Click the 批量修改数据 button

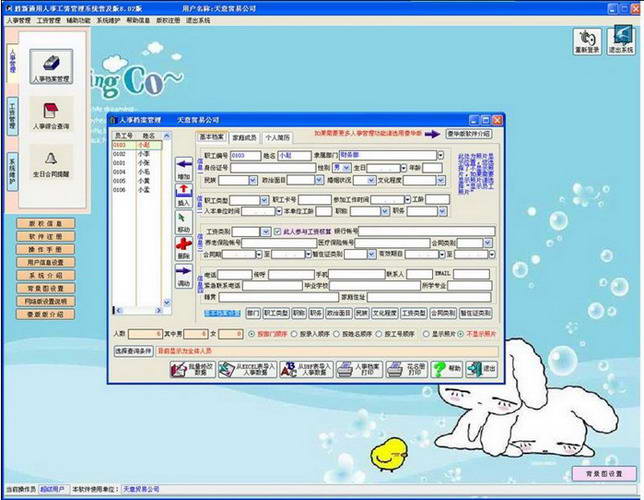[x=193, y=369]
